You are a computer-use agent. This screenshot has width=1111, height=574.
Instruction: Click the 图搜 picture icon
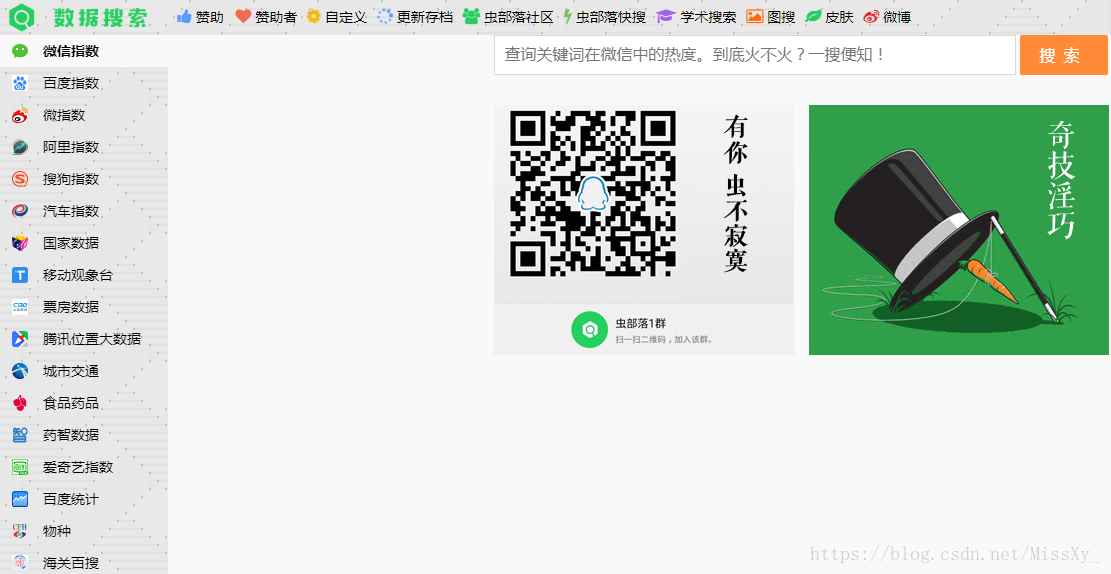coord(755,16)
